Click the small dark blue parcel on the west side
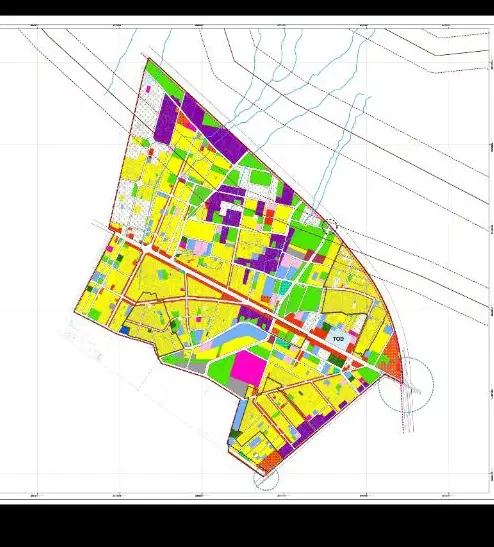The width and height of the screenshot is (494, 547). pos(124,330)
